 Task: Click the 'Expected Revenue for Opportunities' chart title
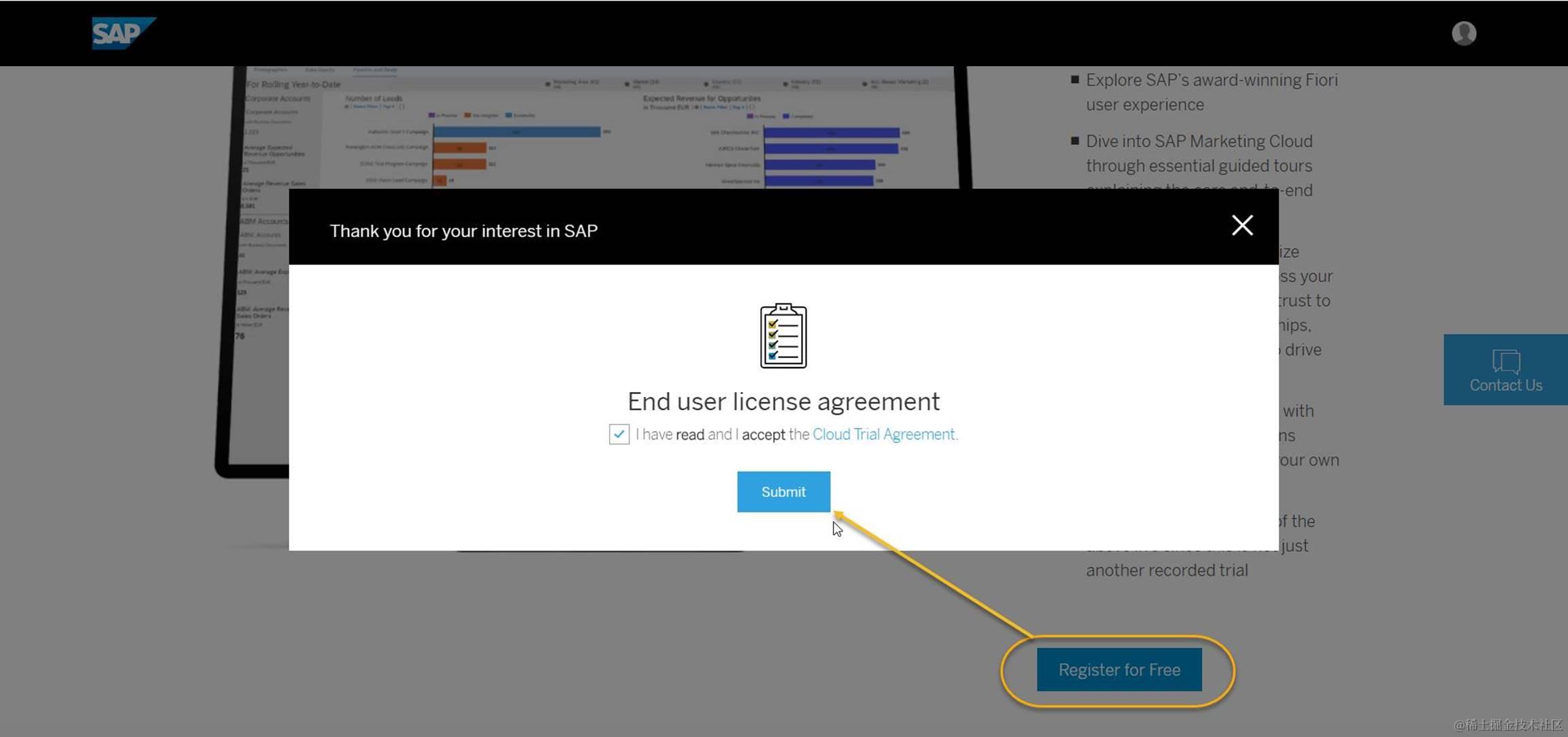702,99
